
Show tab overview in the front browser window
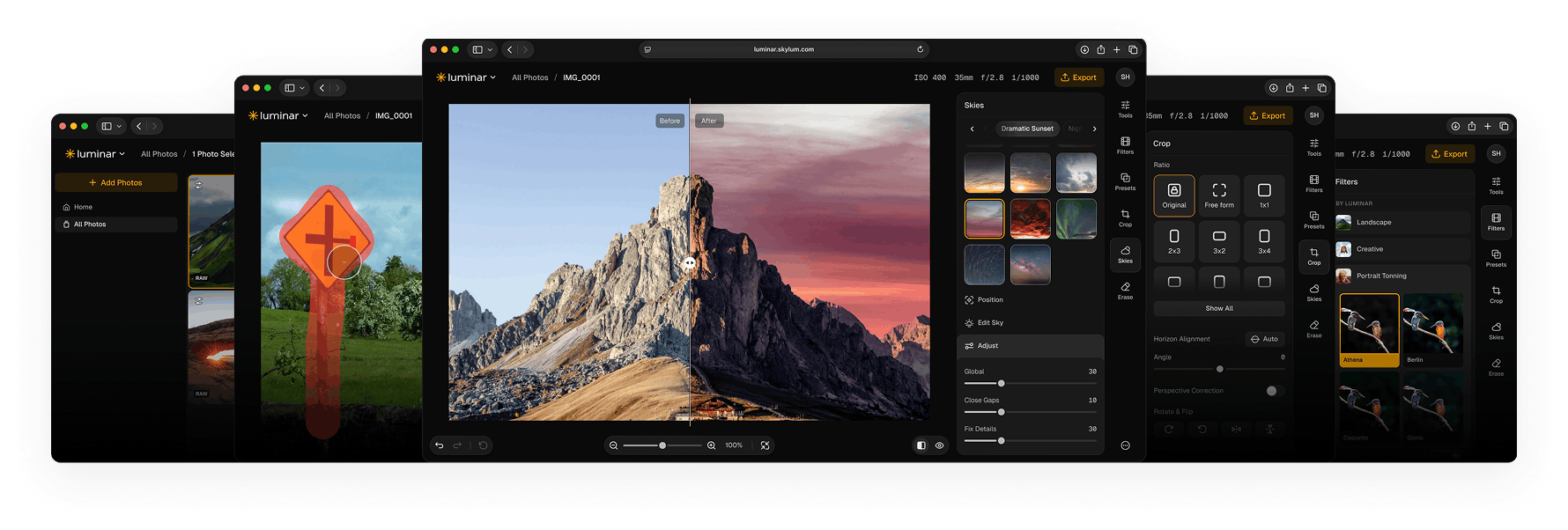pyautogui.click(x=1133, y=49)
